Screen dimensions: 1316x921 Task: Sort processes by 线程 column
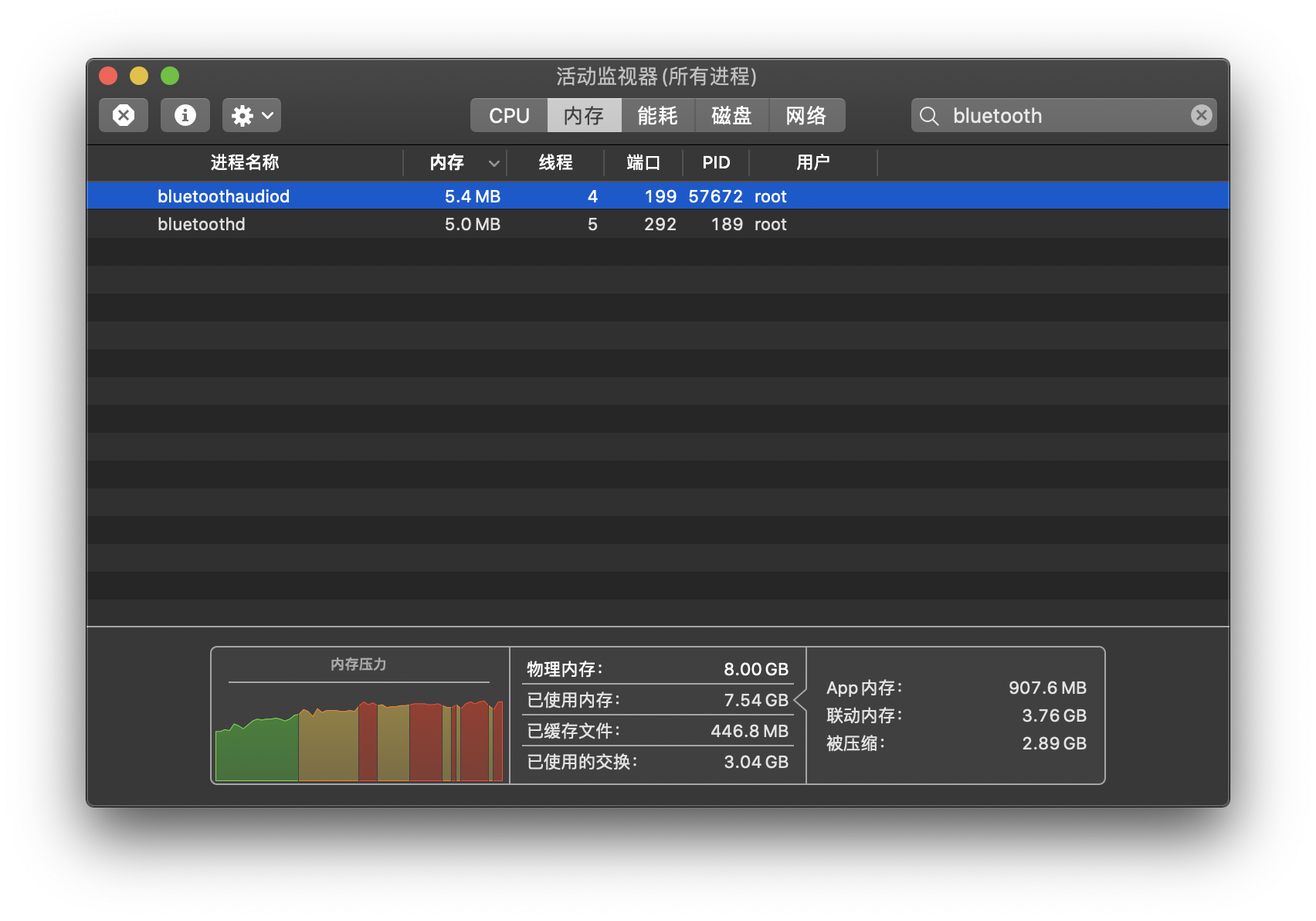click(x=555, y=162)
